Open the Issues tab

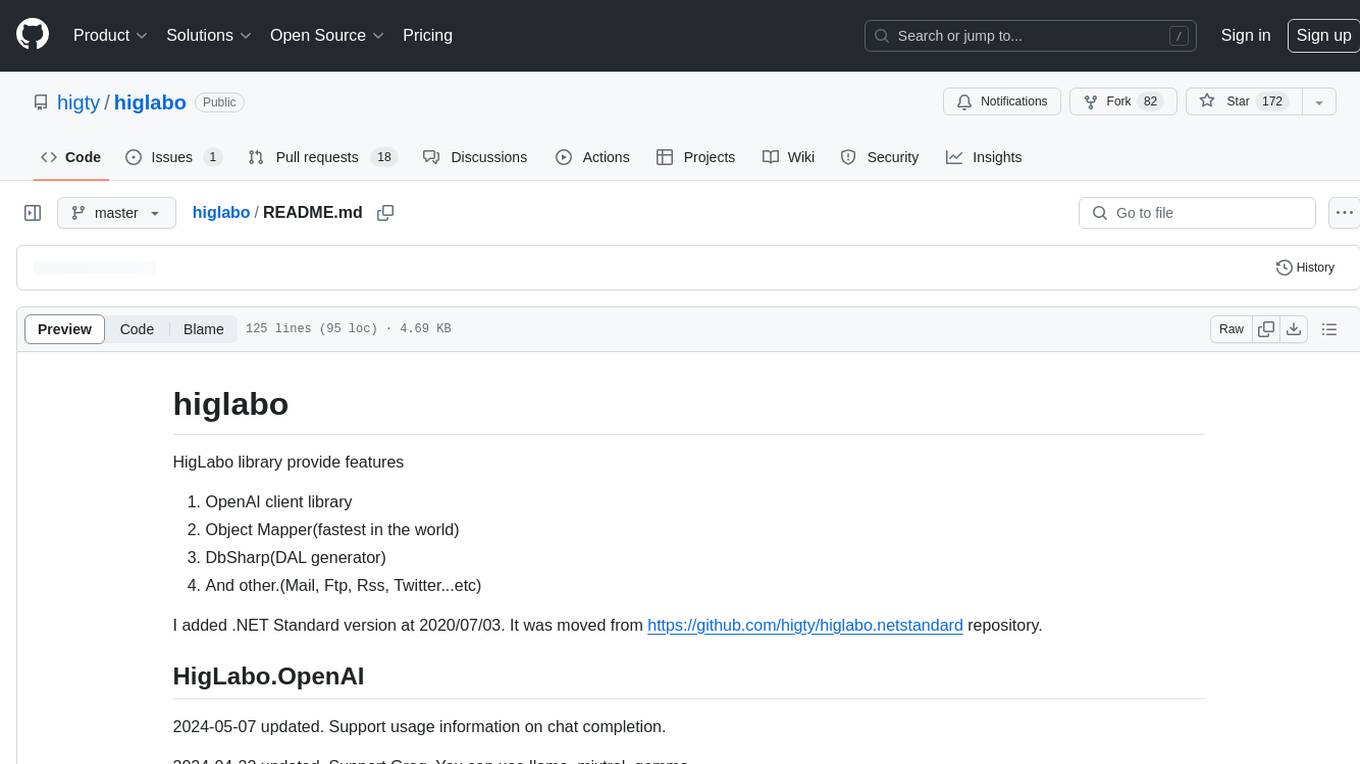(x=173, y=157)
